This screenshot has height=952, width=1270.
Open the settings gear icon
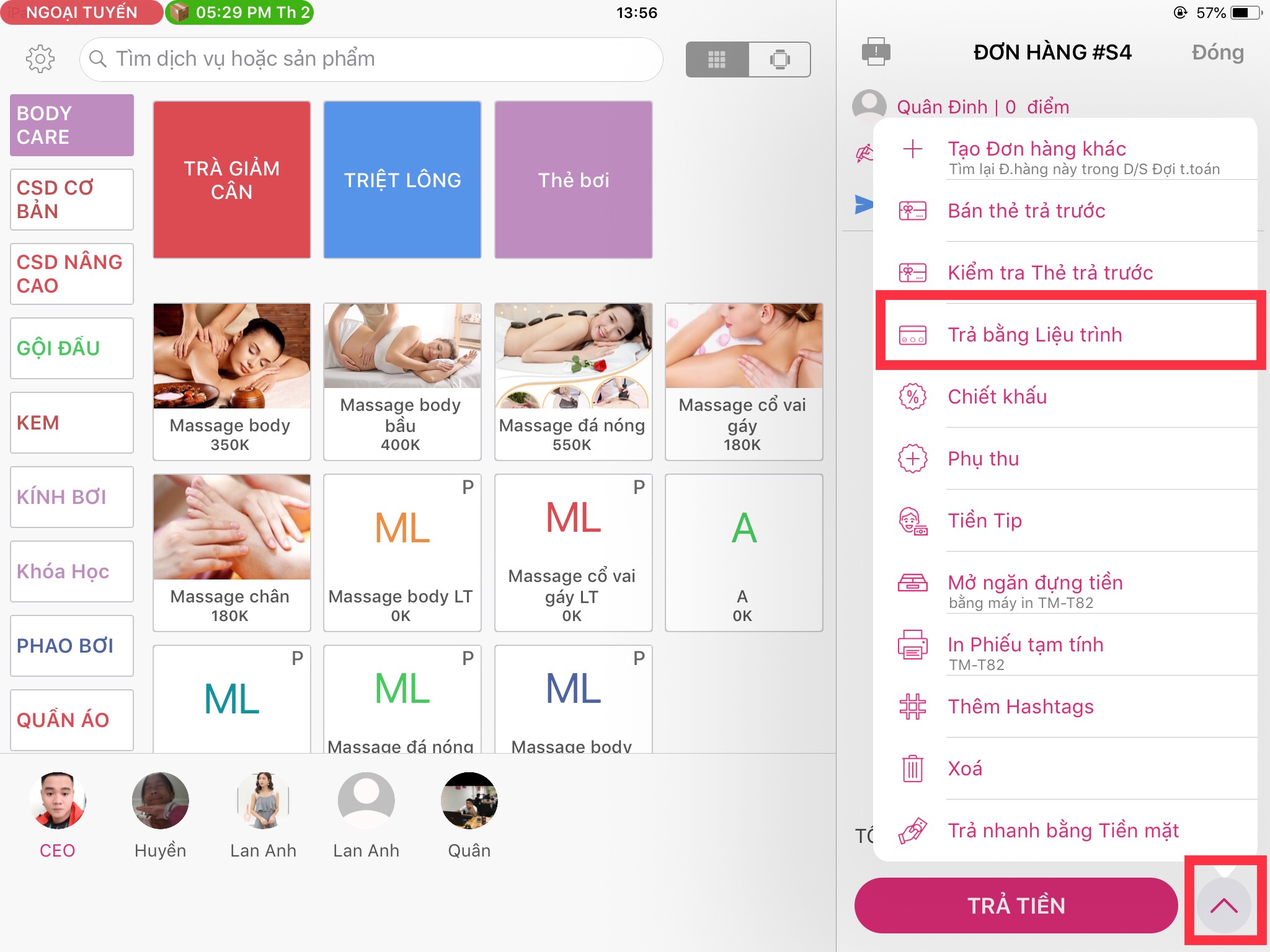coord(40,59)
